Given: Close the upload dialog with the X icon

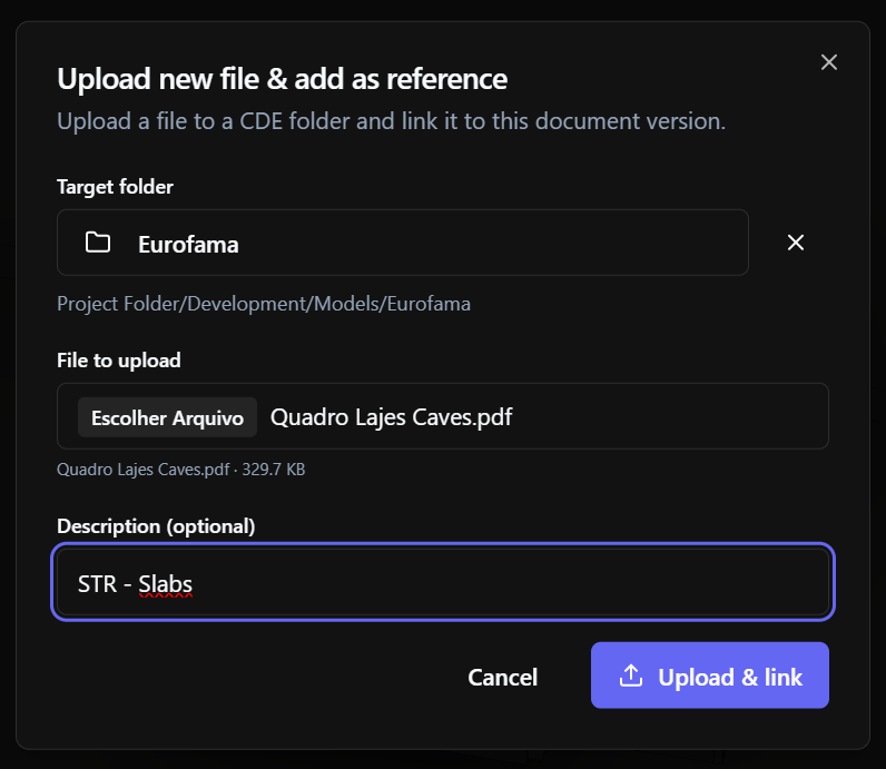Looking at the screenshot, I should coord(828,62).
